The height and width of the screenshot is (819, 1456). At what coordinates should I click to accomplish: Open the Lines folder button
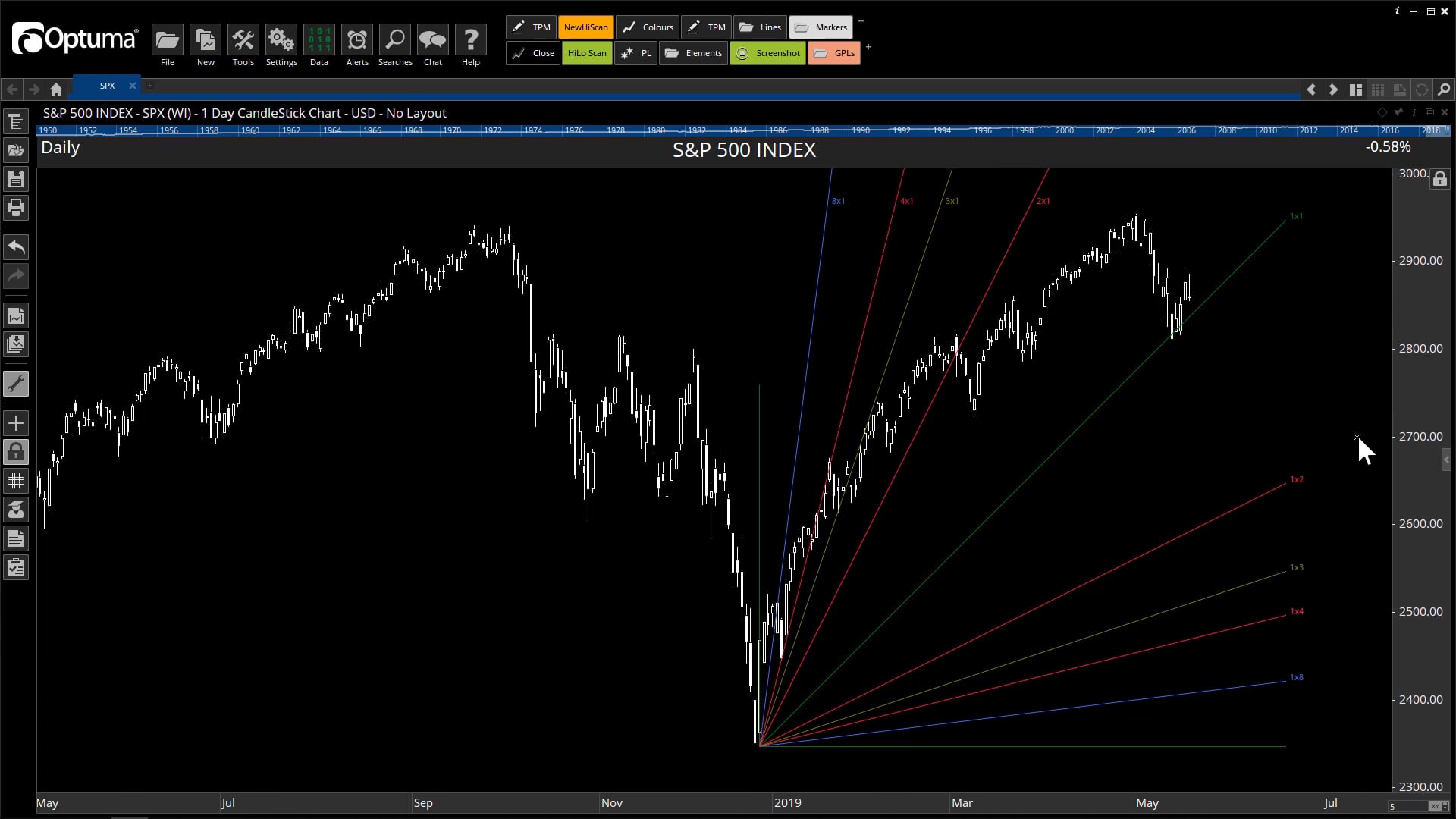[760, 27]
